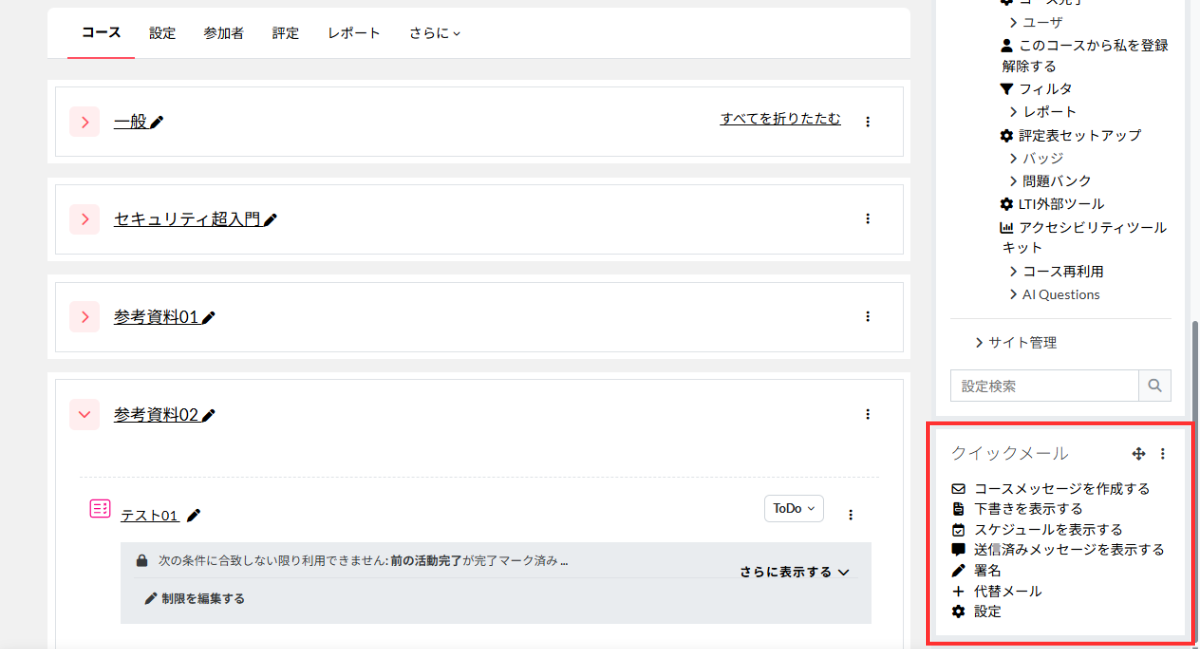Open the ToDo completion dropdown
The height and width of the screenshot is (649, 1200).
pos(794,508)
